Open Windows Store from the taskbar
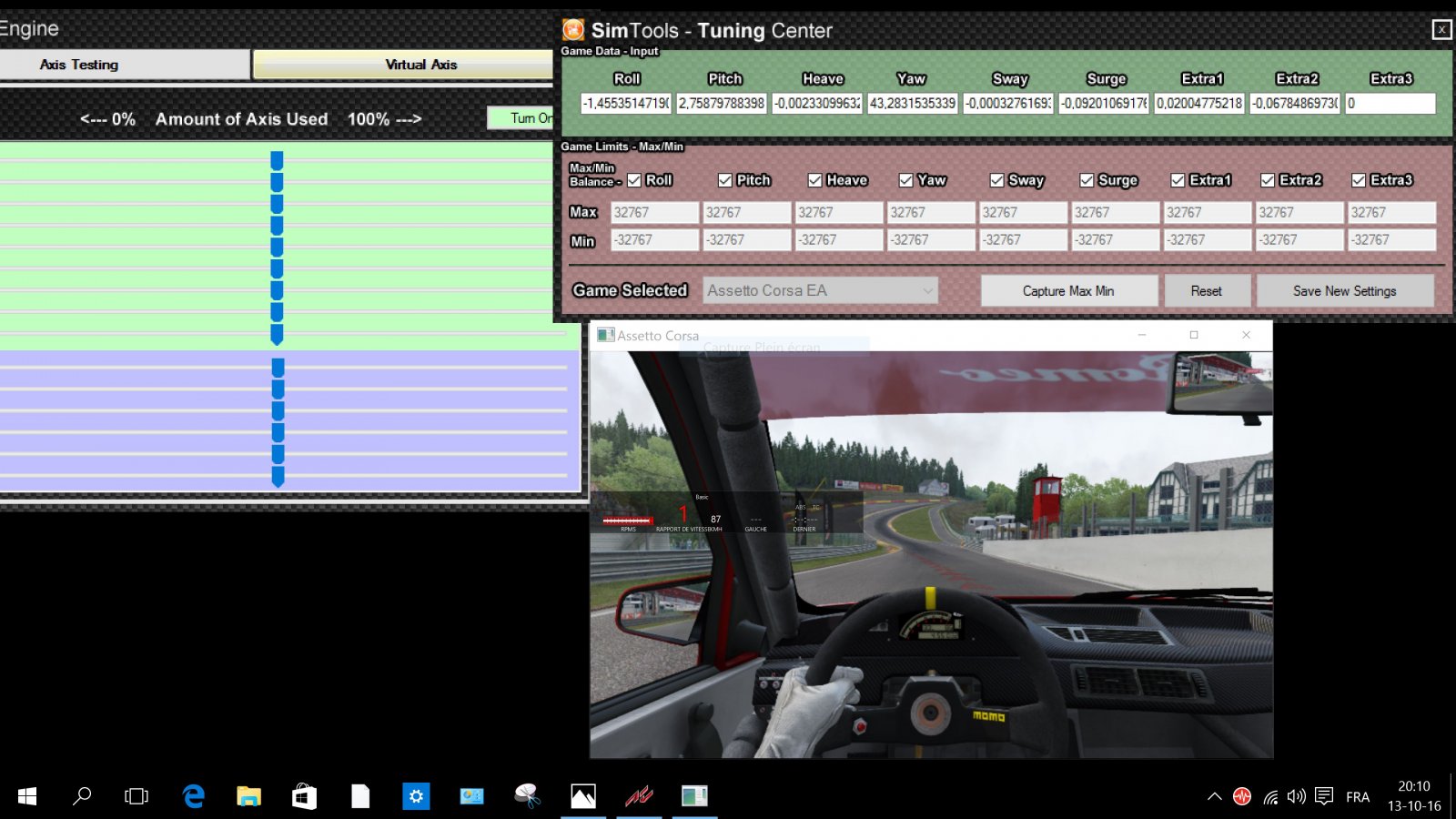The width and height of the screenshot is (1456, 819). click(x=304, y=796)
